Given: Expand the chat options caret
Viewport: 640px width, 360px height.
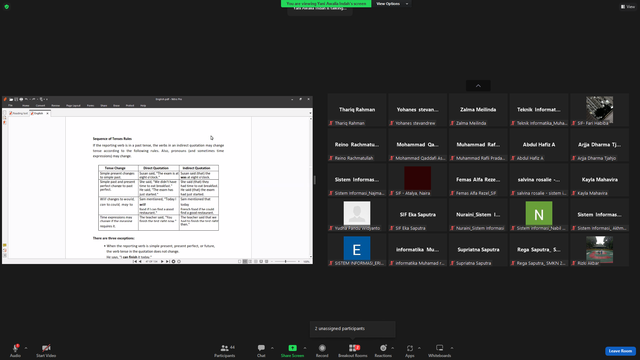Looking at the screenshot, I should (272, 348).
